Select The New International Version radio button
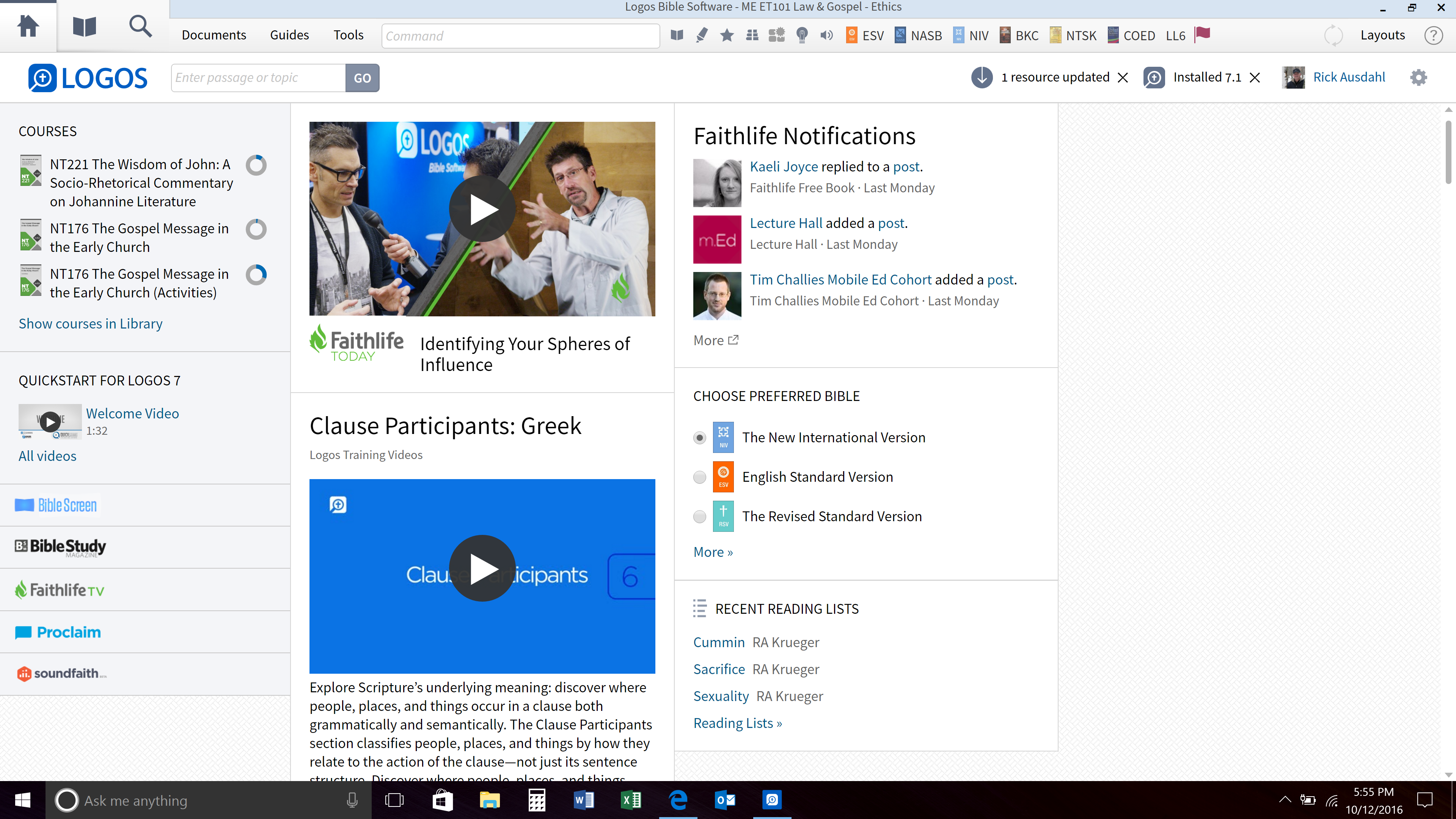Screen dimensions: 1456x819 pos(700,437)
